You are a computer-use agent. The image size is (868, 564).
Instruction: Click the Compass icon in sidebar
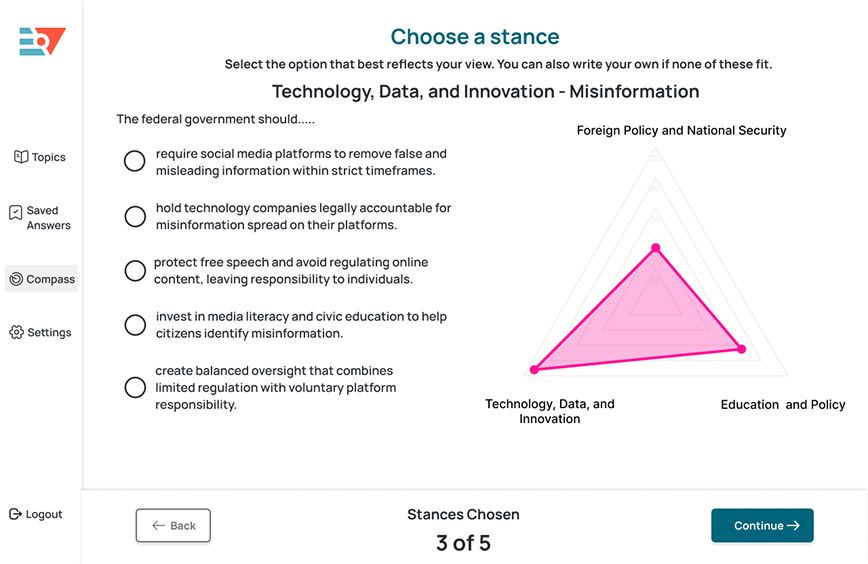pyautogui.click(x=16, y=279)
